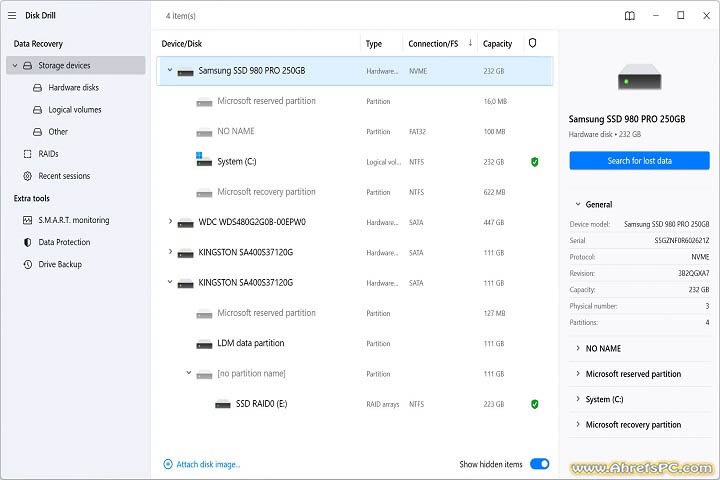Expand Microsoft recovery partition details section
Viewport: 720px width, 480px height.
click(x=578, y=424)
